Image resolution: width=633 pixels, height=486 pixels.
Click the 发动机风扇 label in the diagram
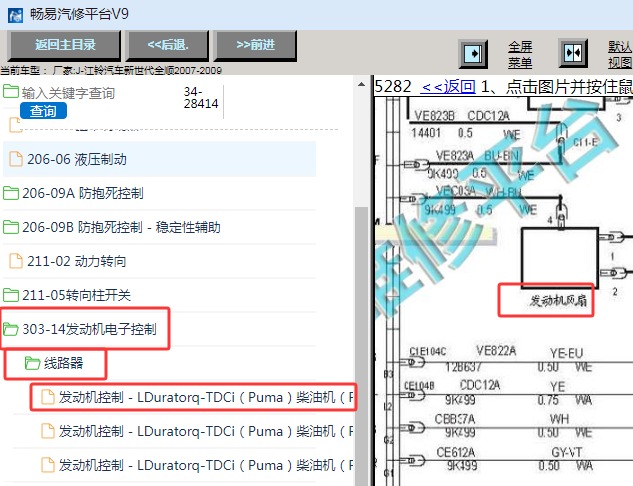tap(558, 300)
